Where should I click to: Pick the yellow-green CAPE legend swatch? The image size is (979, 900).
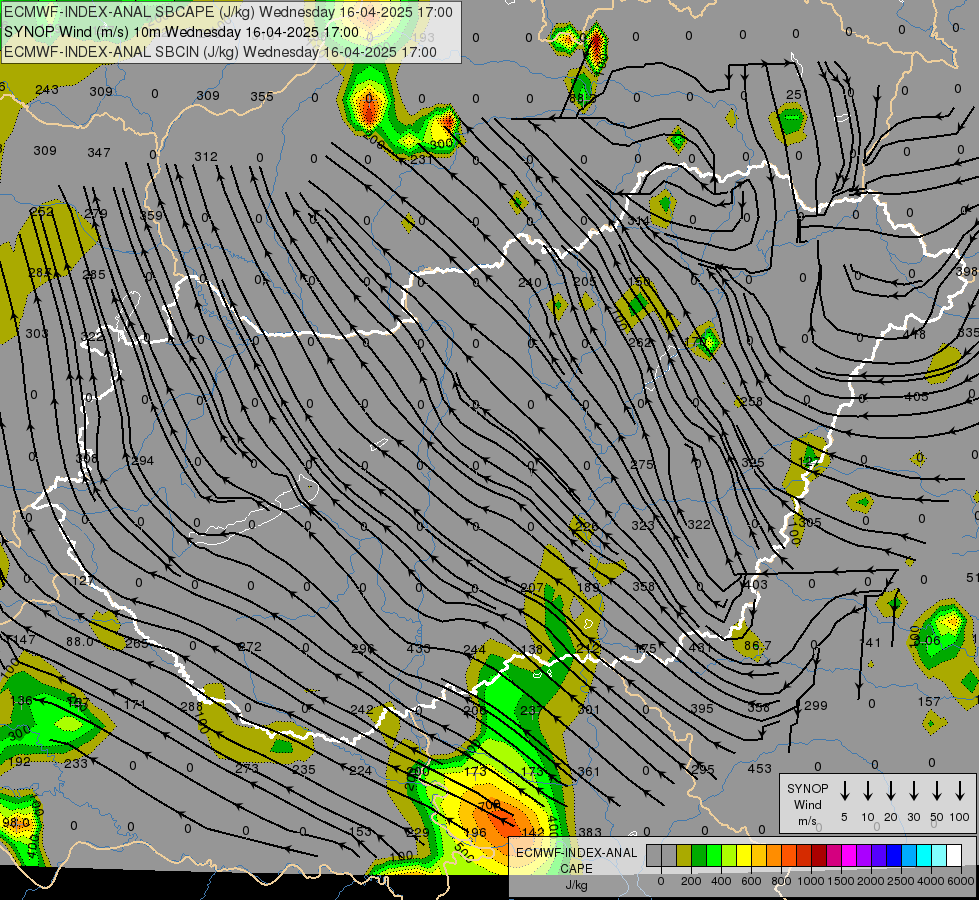coord(729,855)
